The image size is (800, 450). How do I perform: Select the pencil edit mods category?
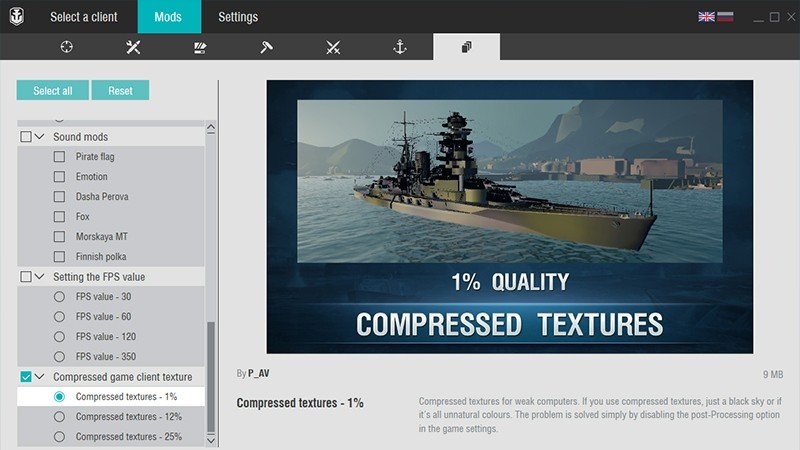(x=200, y=47)
